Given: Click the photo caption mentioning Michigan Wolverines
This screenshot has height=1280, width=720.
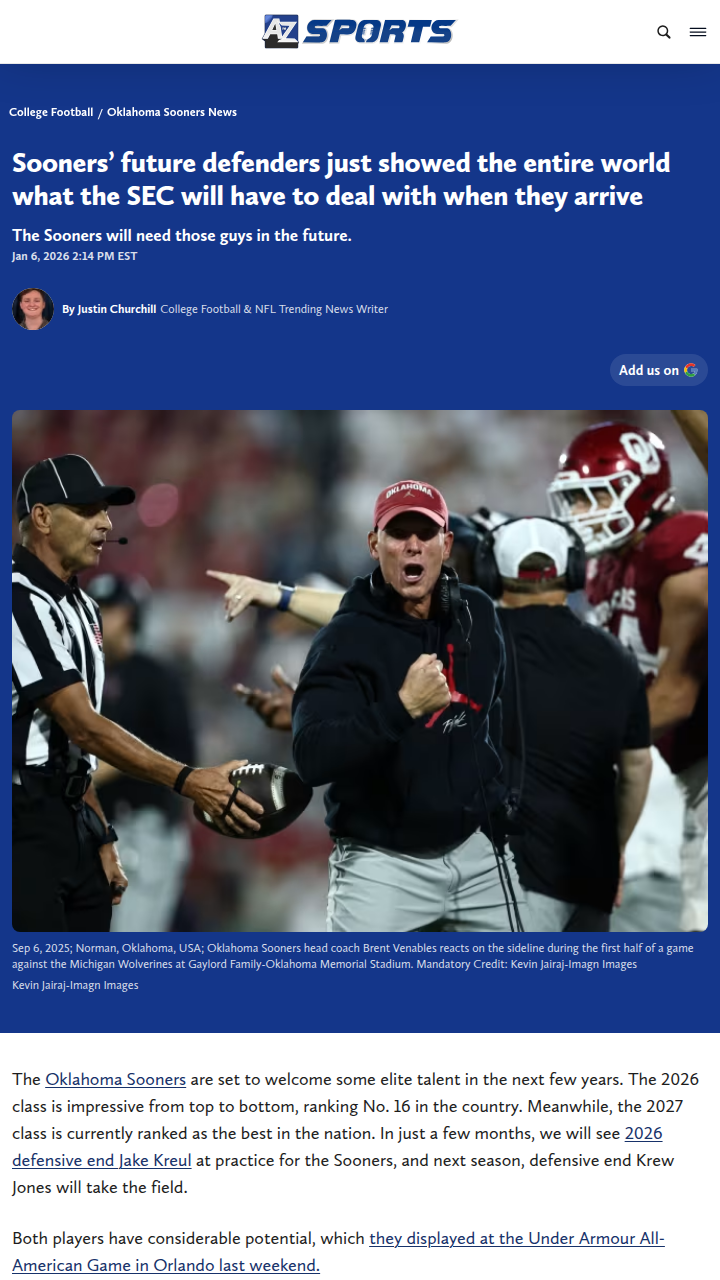Looking at the screenshot, I should (x=352, y=956).
